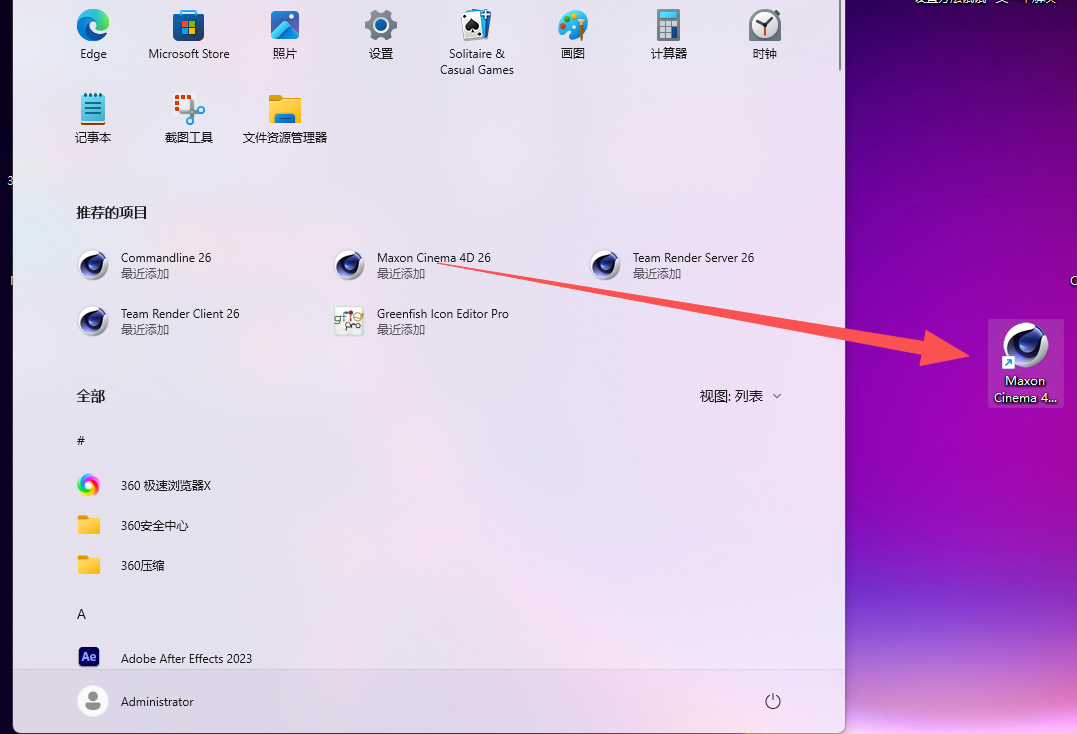Select Maxon Cinema 4D desktop shortcut
1077x734 pixels.
point(1025,363)
